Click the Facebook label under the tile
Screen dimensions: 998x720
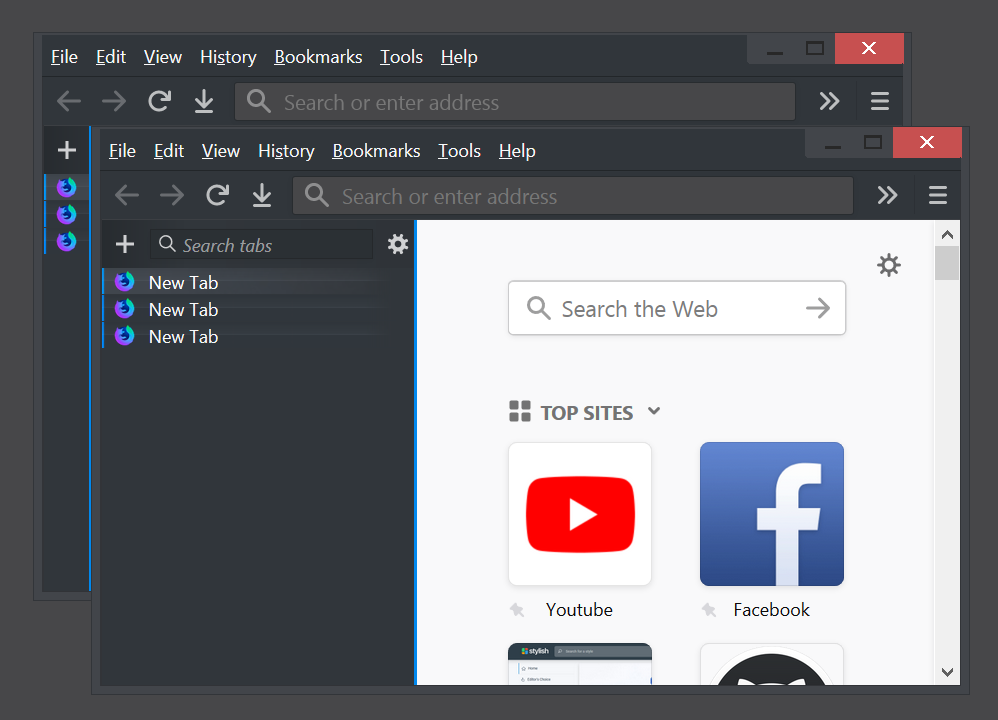(771, 610)
